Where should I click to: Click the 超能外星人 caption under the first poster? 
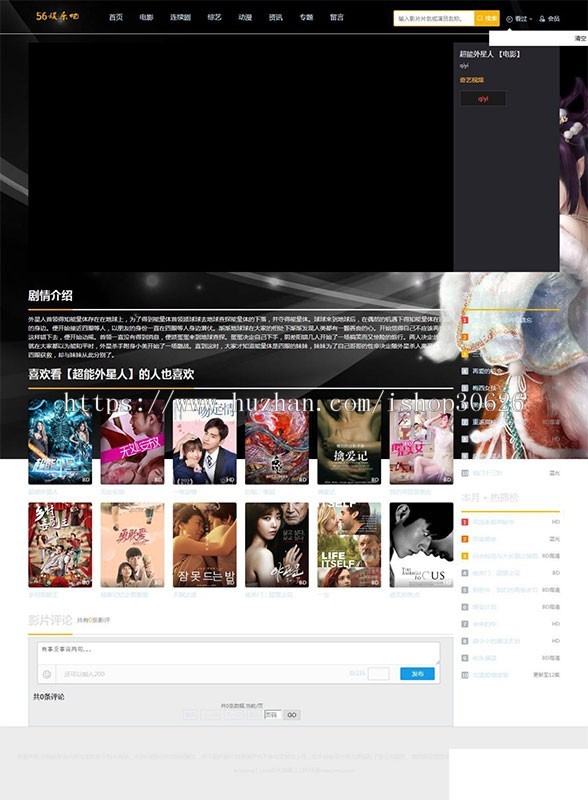pos(43,492)
